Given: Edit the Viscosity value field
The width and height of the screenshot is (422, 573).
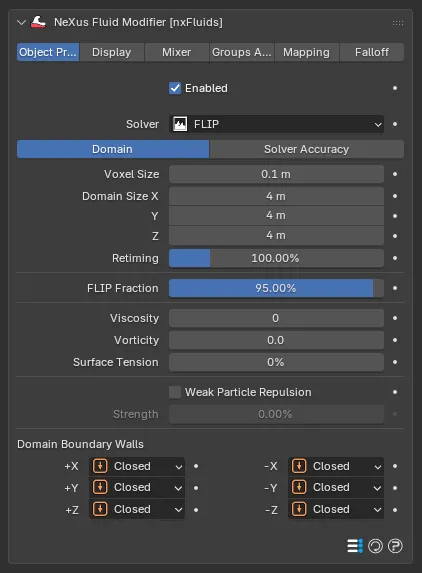Looking at the screenshot, I should coord(276,318).
